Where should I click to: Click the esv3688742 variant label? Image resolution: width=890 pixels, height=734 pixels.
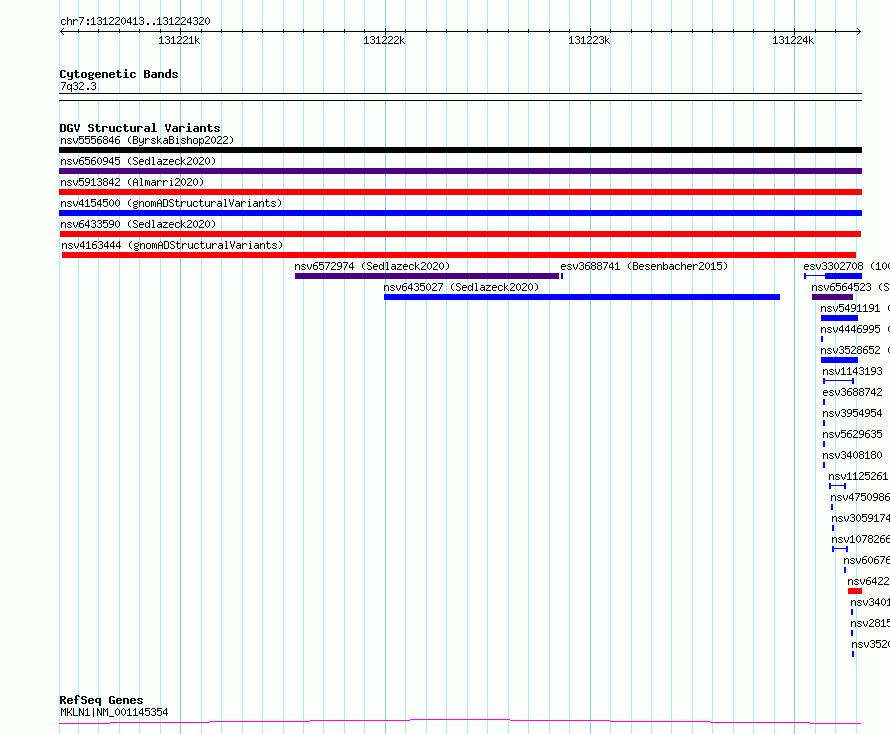[x=853, y=392]
